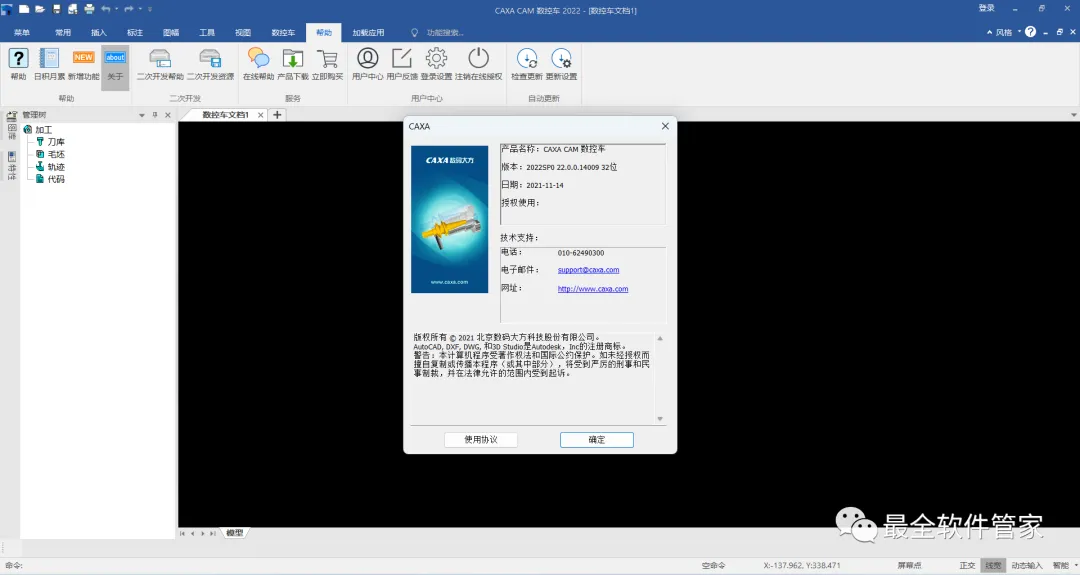The image size is (1080, 575).
Task: Click the Save disk icon in quick access toolbar
Action: pos(56,9)
